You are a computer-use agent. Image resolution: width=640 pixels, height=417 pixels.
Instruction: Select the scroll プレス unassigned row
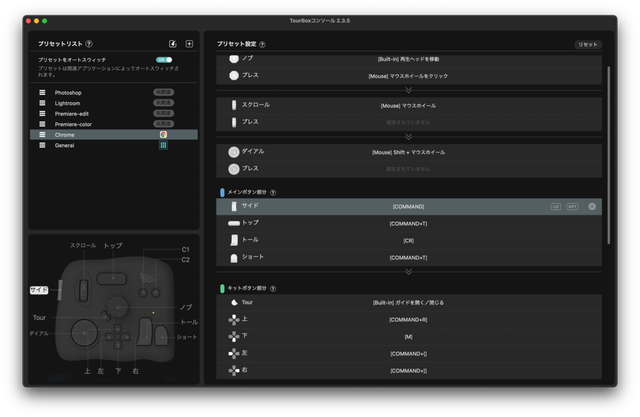tap(409, 122)
